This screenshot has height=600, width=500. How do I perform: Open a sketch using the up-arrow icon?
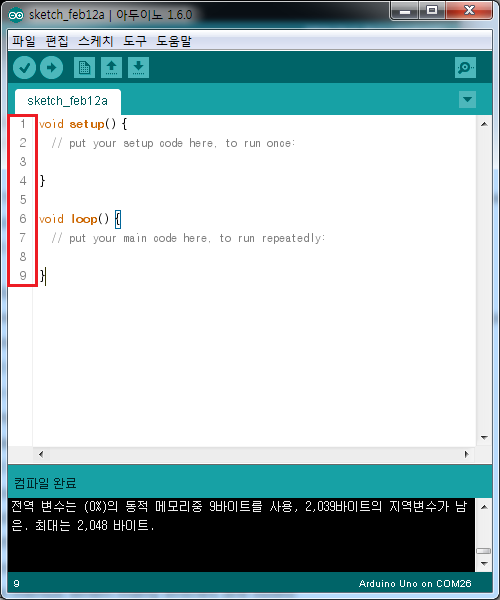click(111, 68)
